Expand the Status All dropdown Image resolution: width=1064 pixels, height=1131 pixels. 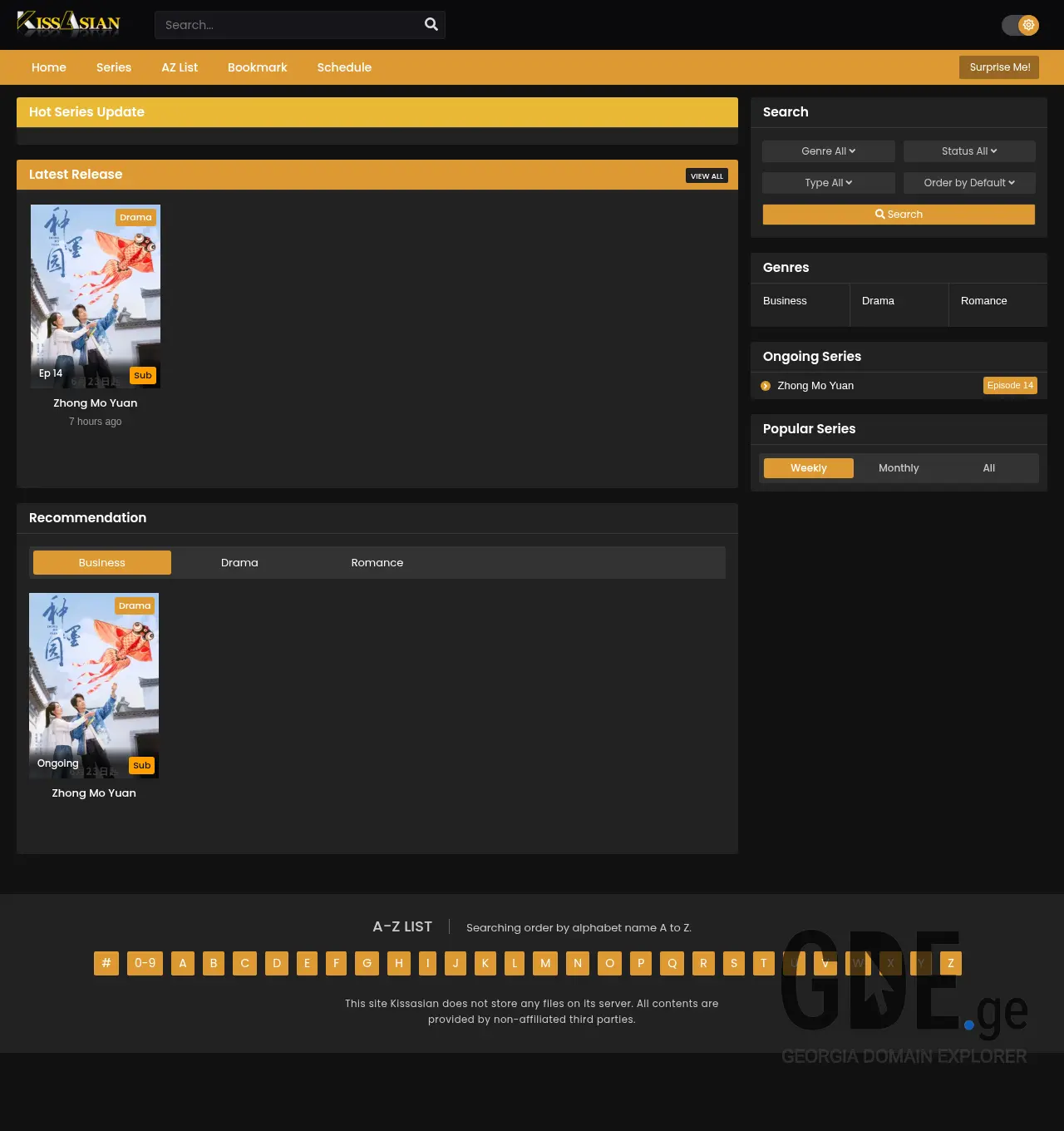click(969, 151)
